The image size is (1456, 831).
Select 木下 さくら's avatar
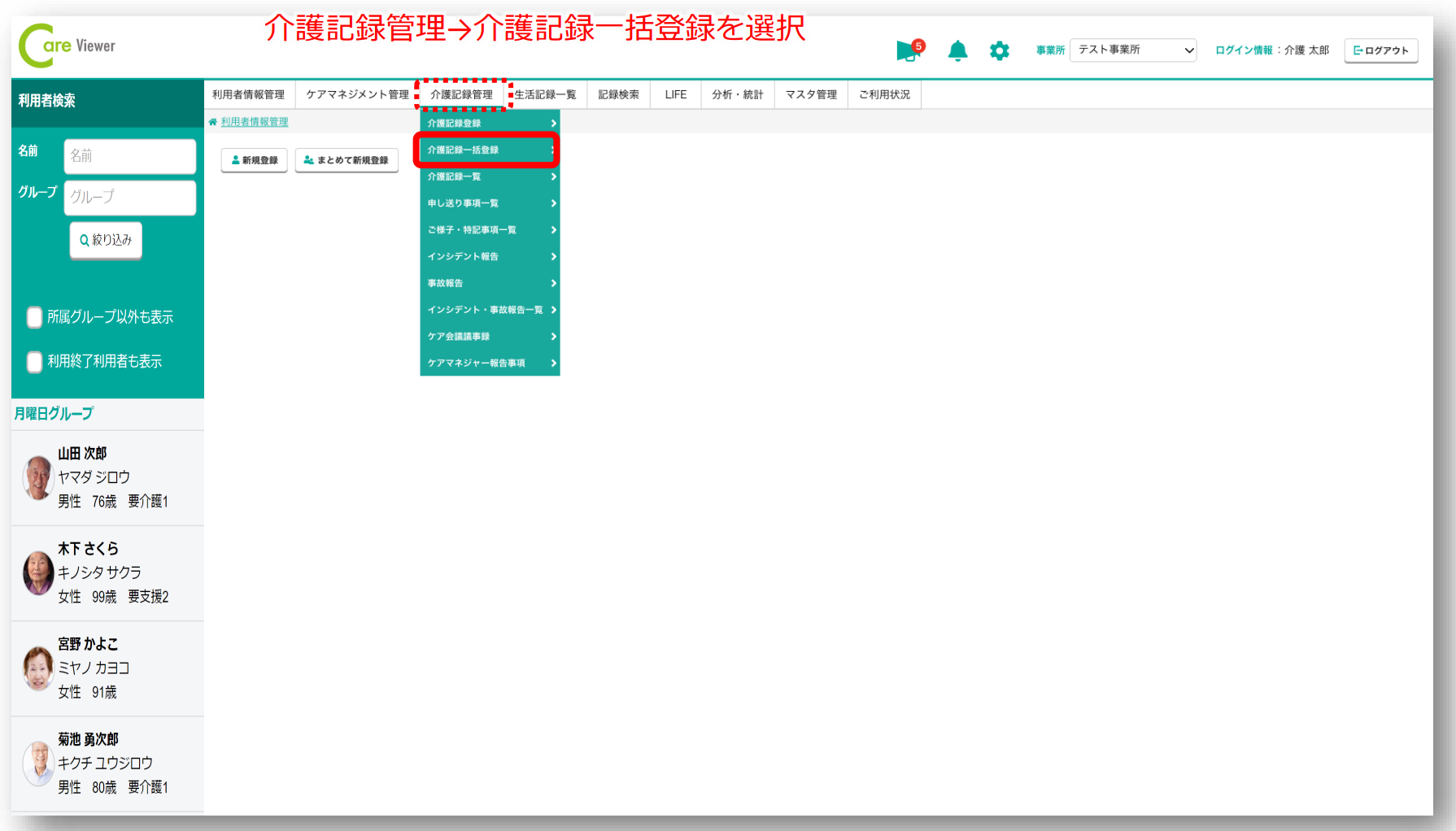coord(37,572)
